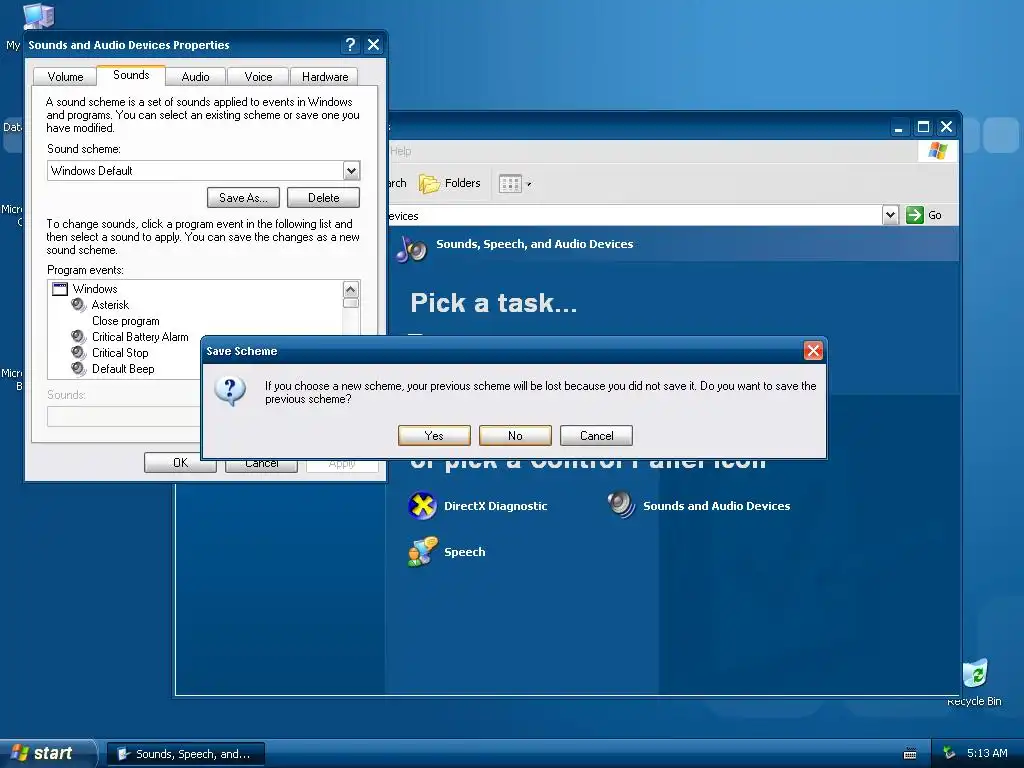The image size is (1024, 768).
Task: Click the Delete scheme button
Action: 323,198
